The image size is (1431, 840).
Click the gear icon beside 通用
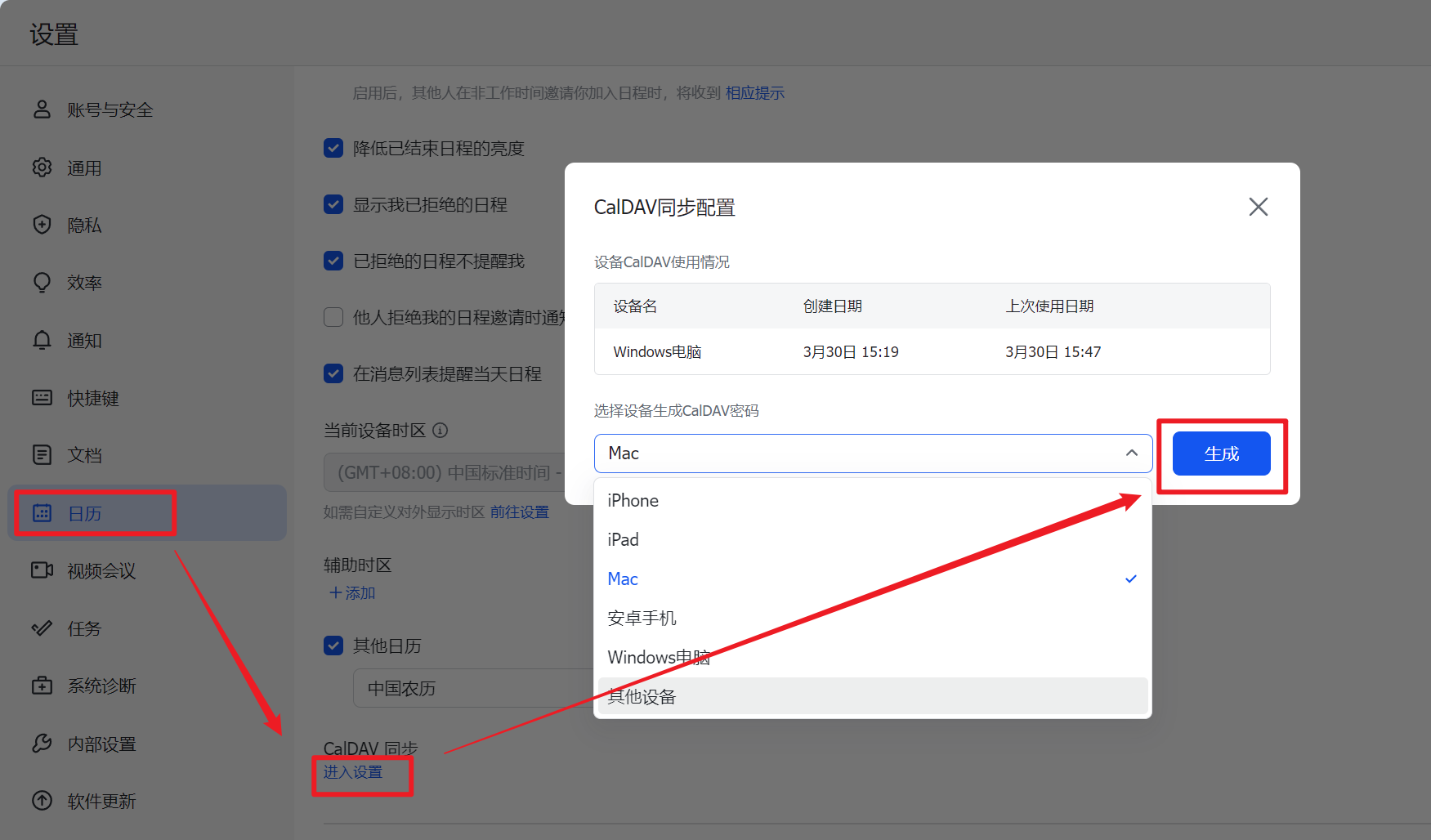[x=42, y=168]
